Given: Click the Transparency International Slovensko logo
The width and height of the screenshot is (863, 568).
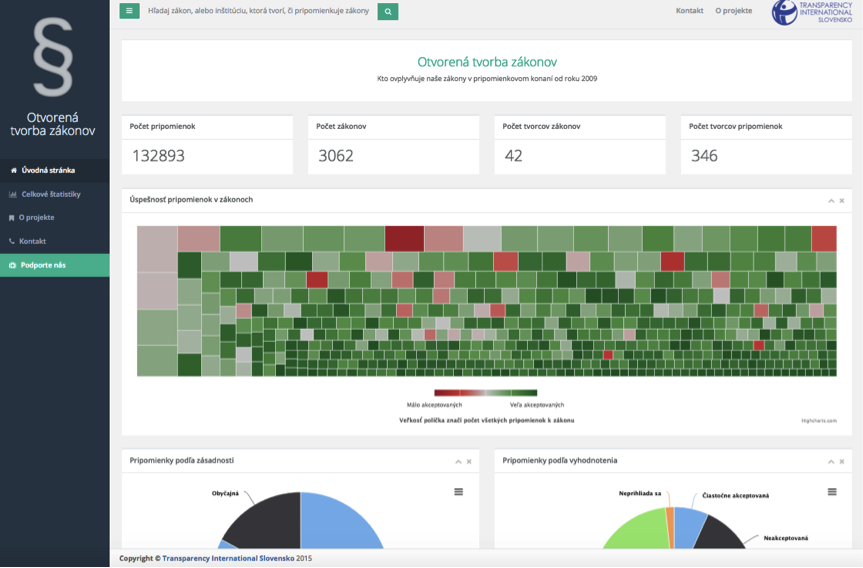Looking at the screenshot, I should coord(812,12).
